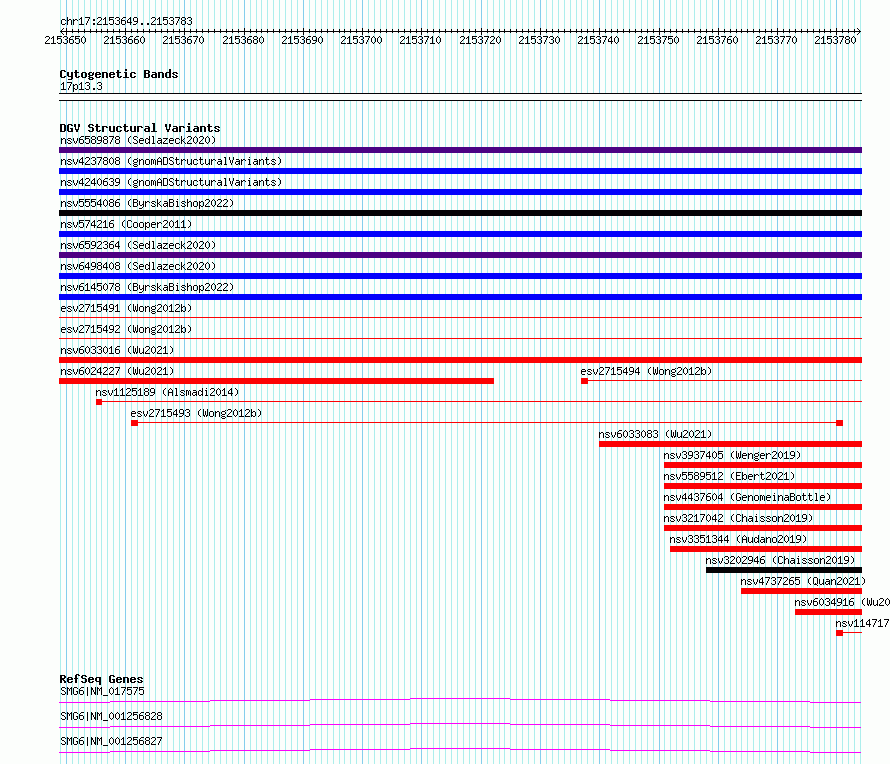The height and width of the screenshot is (764, 890).
Task: Open variant nsv4437604 (GenomeinaBottle) label
Action: click(747, 497)
